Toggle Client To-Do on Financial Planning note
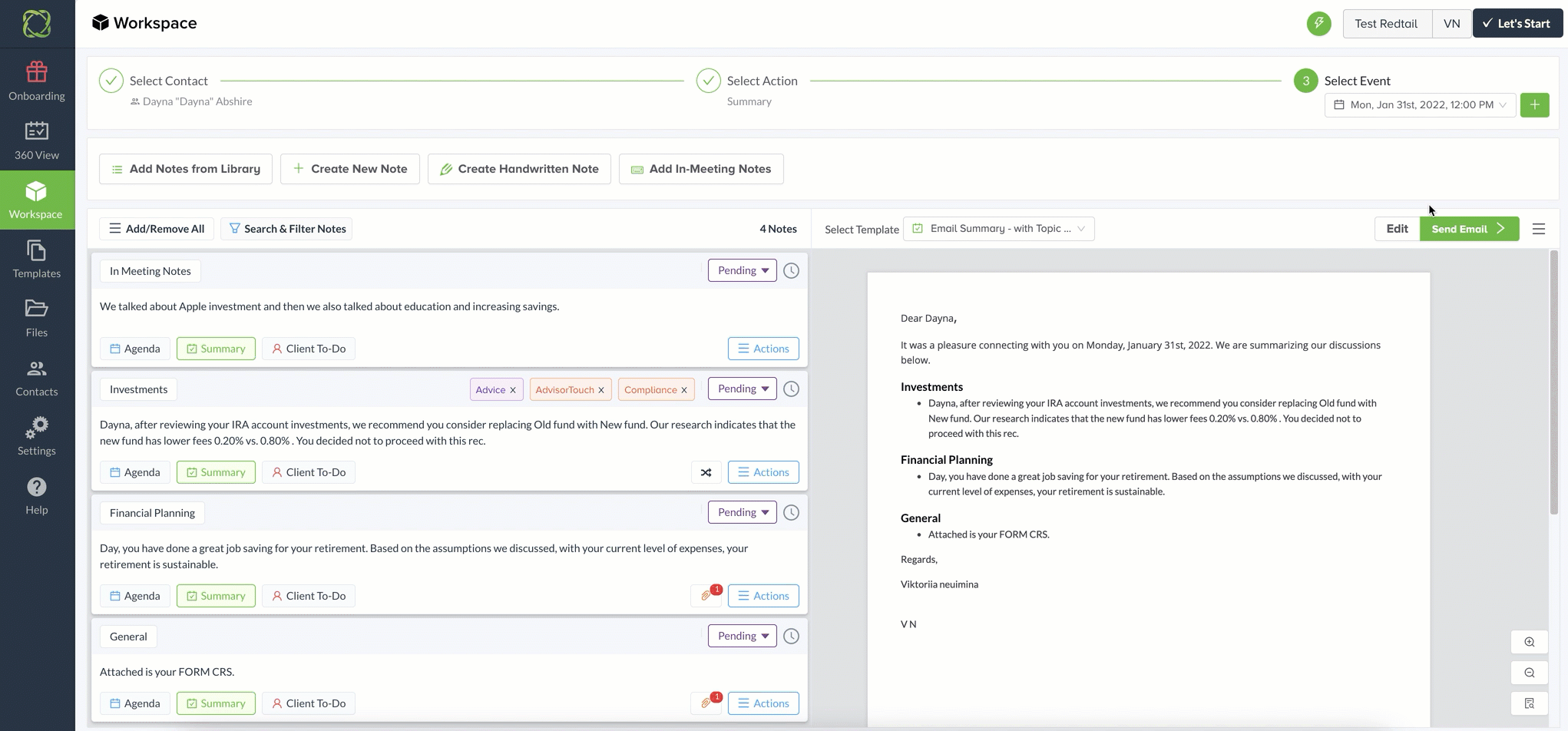1568x731 pixels. (309, 596)
